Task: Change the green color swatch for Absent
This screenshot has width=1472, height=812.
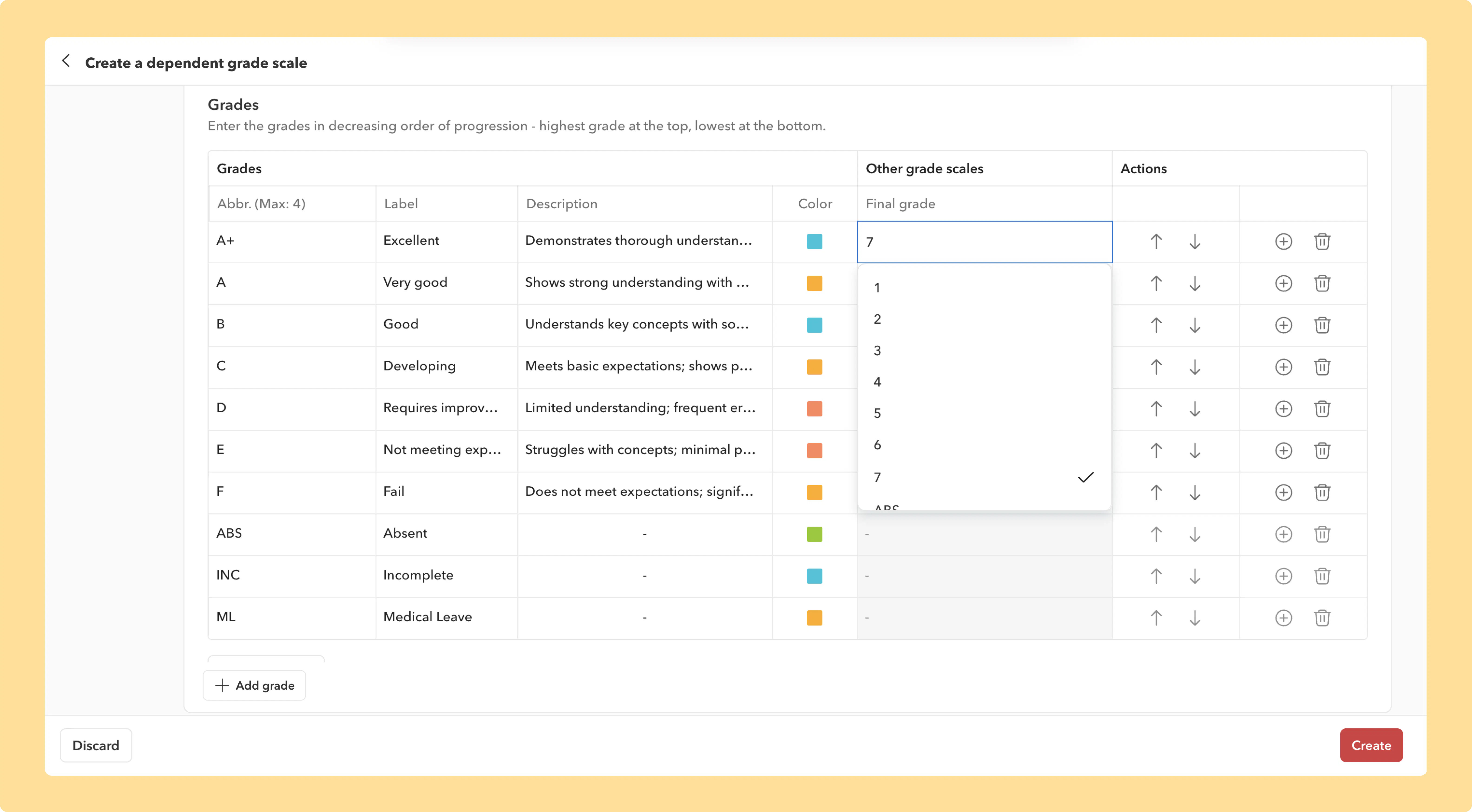Action: click(814, 534)
